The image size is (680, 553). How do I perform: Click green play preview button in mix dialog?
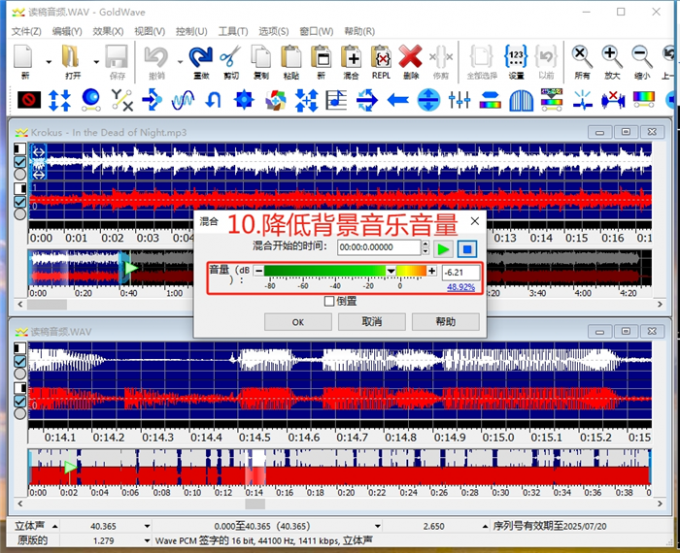click(x=443, y=249)
